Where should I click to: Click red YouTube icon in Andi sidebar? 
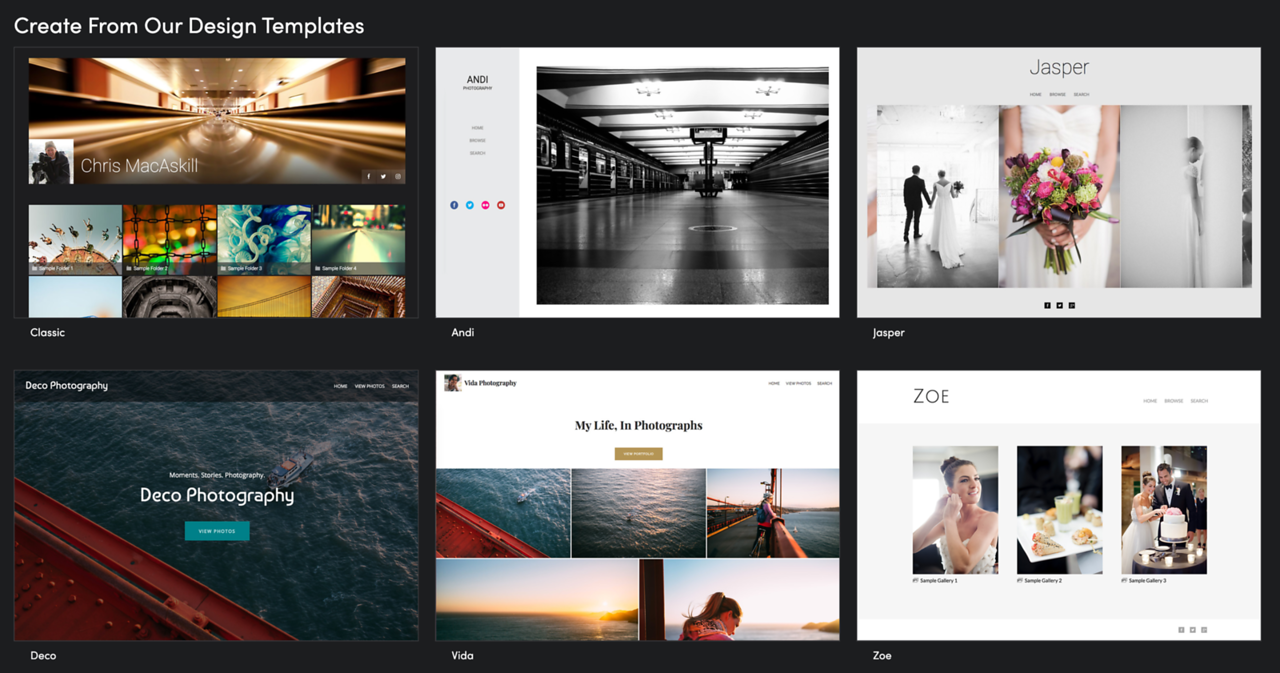point(501,205)
